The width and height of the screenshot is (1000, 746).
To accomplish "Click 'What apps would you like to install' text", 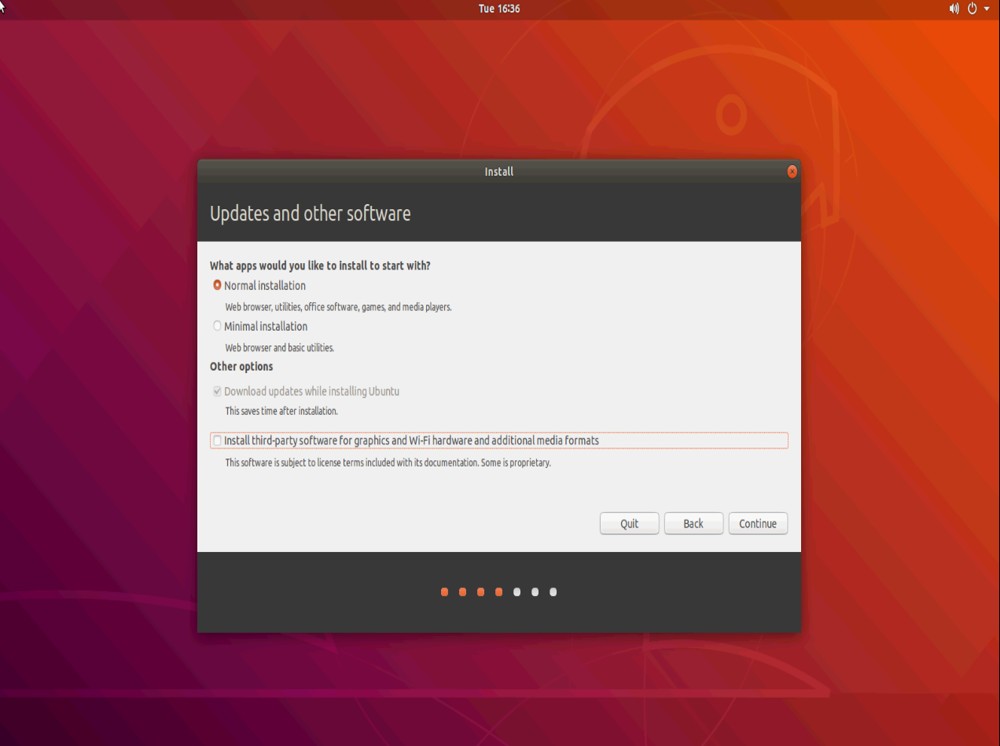I will tap(320, 265).
